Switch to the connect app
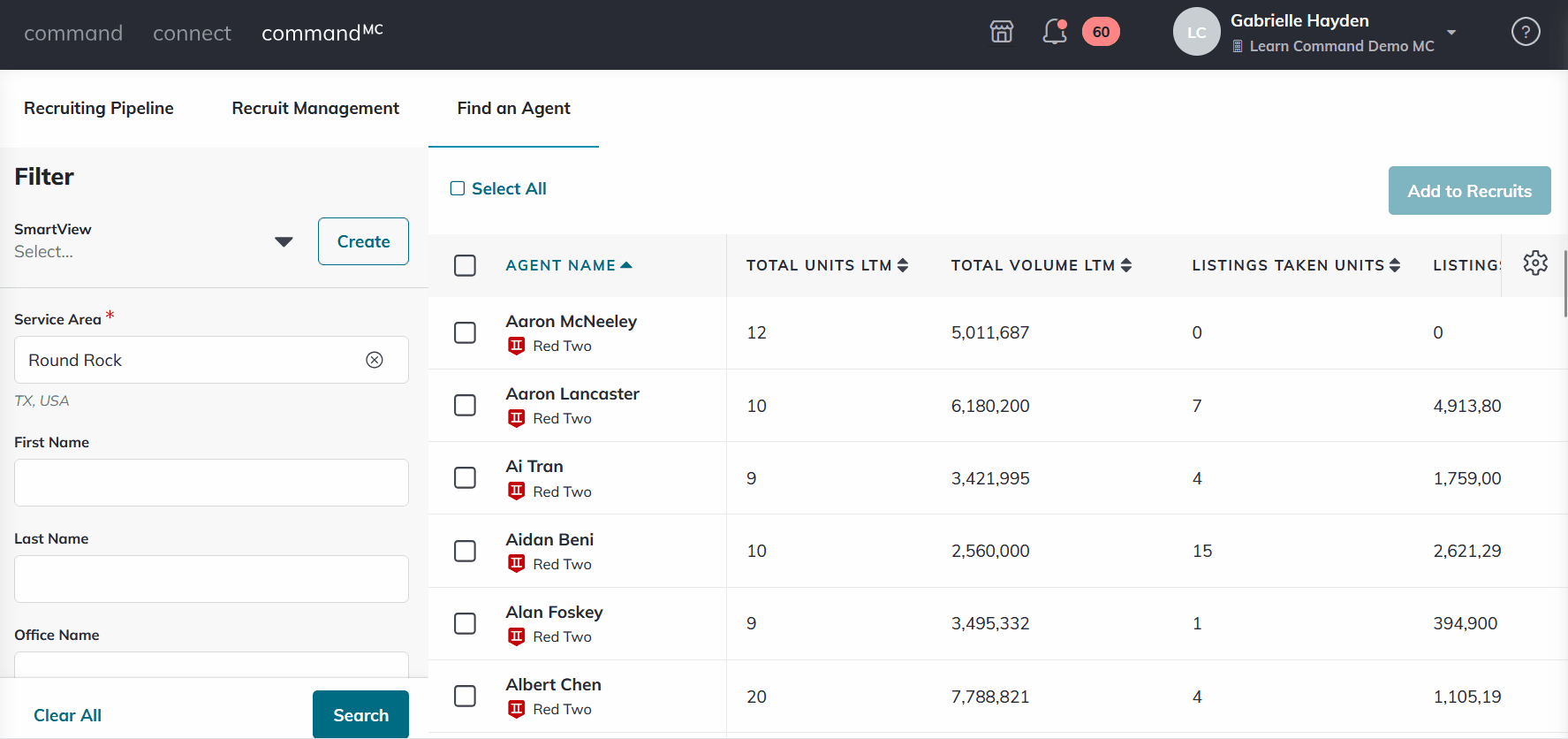This screenshot has height=739, width=1568. click(192, 33)
